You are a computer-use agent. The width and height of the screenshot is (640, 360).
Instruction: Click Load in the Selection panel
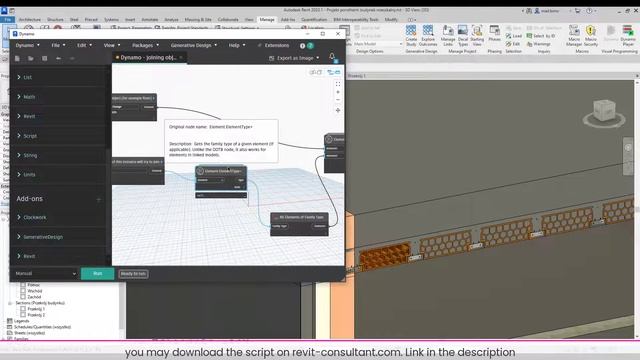pyautogui.click(x=513, y=36)
